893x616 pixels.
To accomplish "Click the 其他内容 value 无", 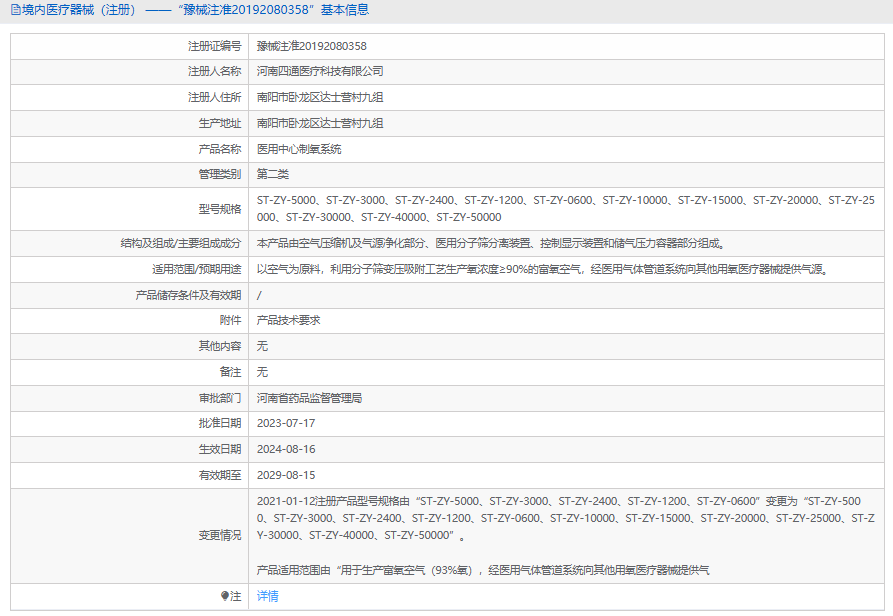I will click(262, 346).
